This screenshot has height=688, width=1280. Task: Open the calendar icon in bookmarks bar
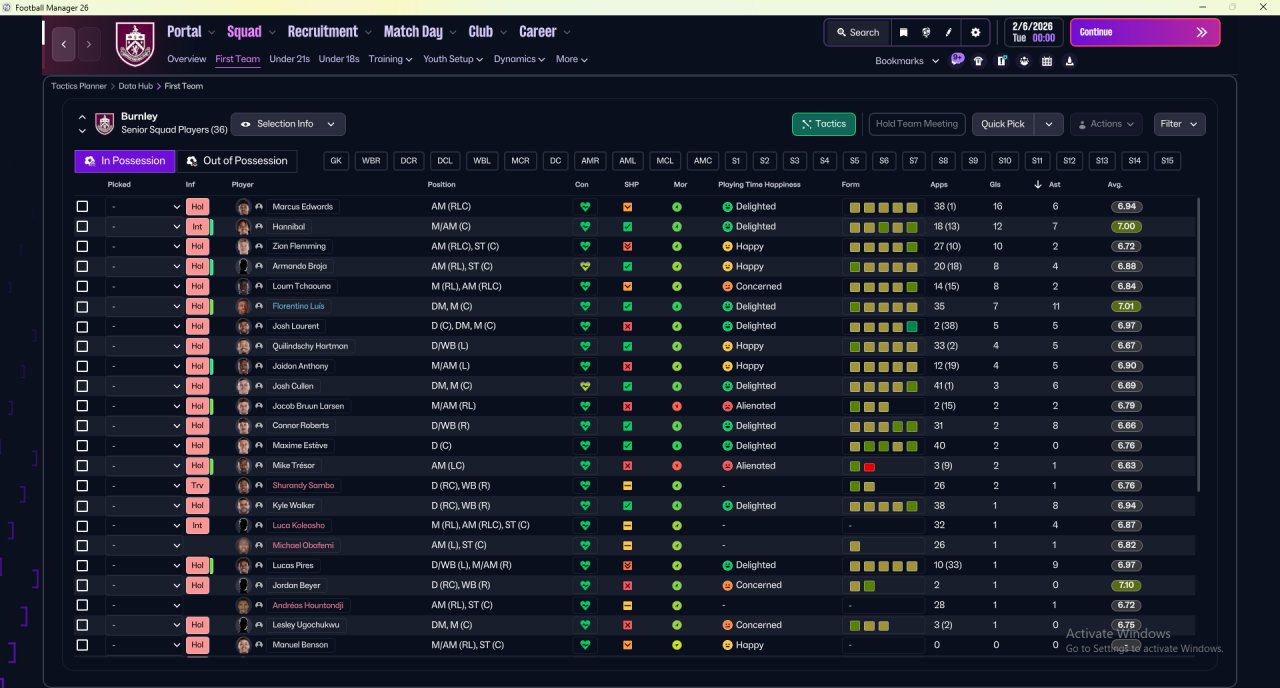[1047, 61]
